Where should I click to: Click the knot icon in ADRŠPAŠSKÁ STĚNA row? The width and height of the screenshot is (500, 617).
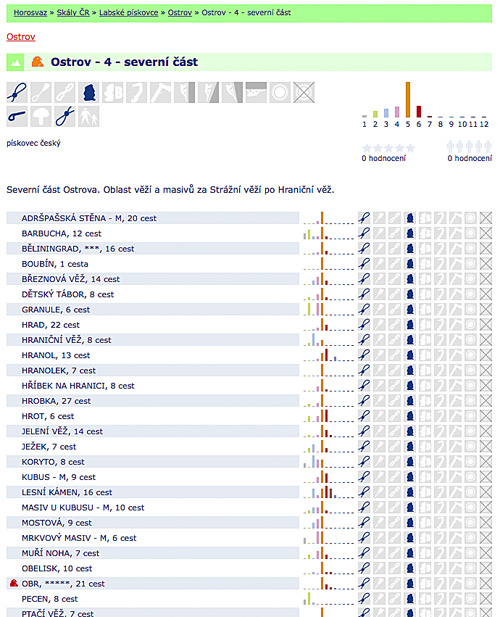364,218
